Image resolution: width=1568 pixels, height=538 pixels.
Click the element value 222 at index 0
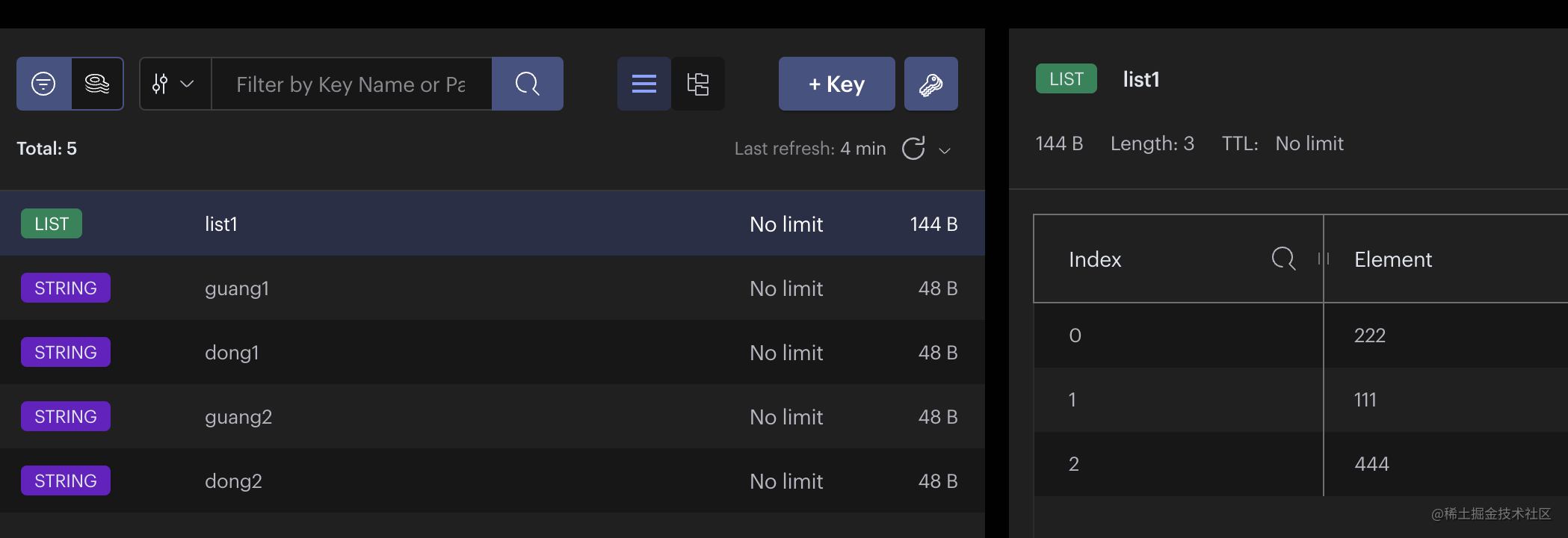[x=1370, y=336]
